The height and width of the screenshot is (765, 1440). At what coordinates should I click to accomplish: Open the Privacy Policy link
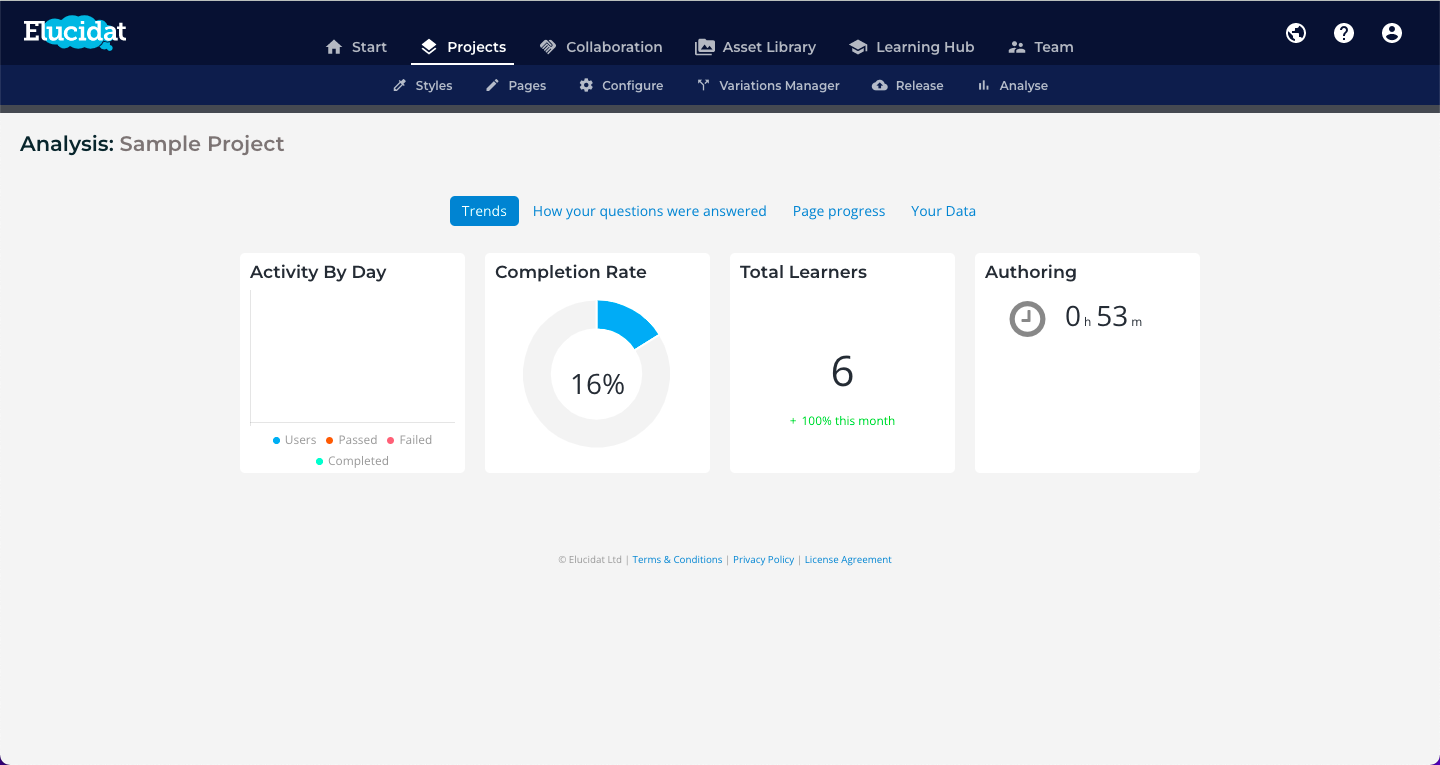click(763, 560)
